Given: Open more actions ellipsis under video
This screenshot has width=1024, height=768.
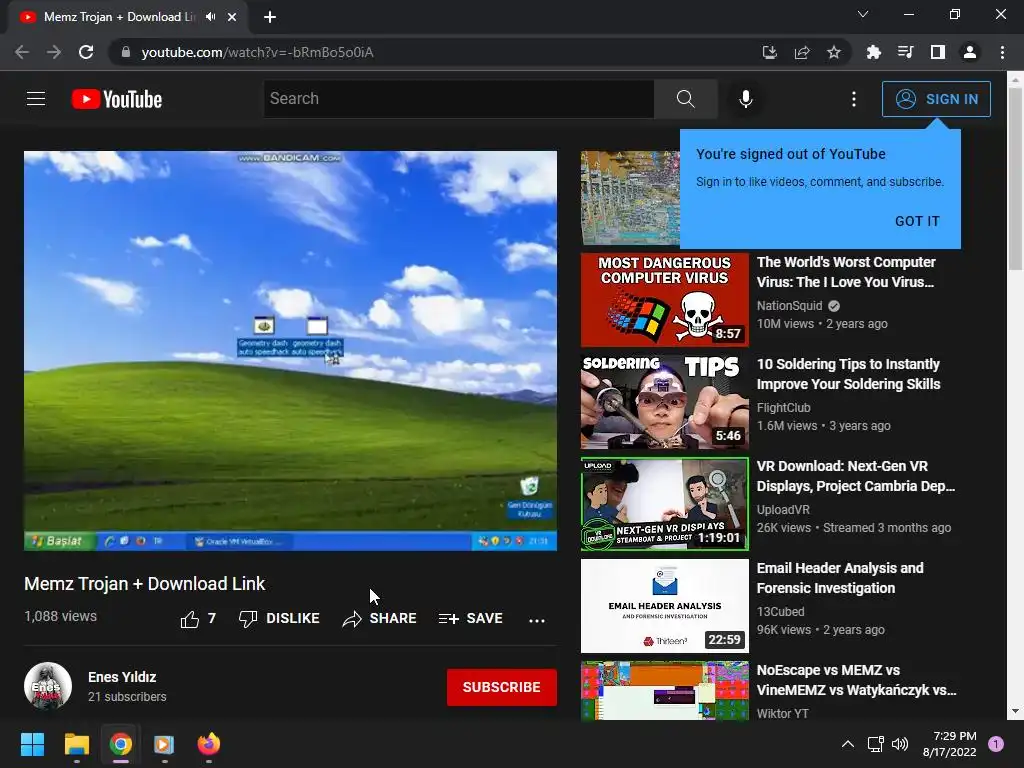Looking at the screenshot, I should (x=537, y=620).
